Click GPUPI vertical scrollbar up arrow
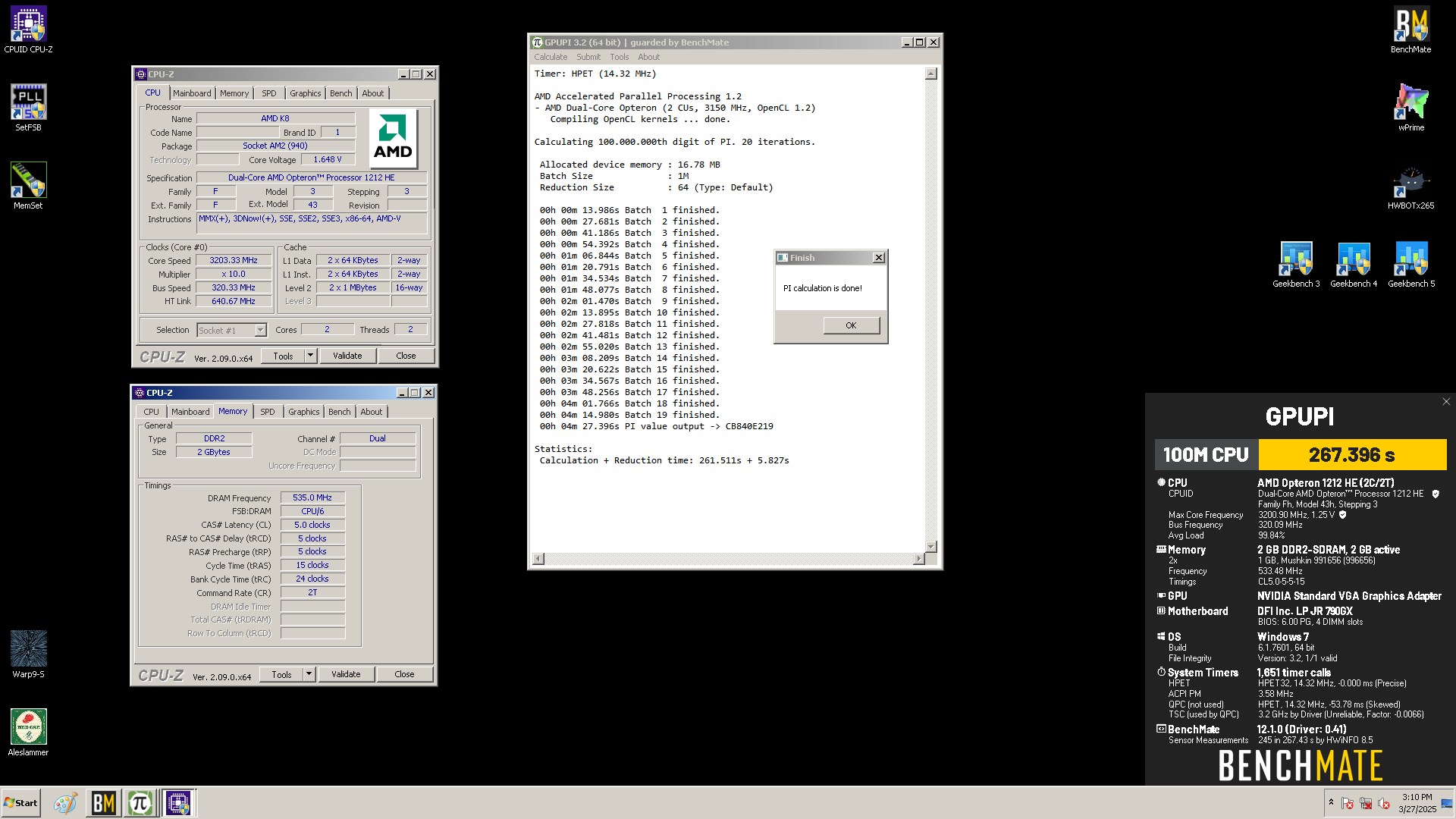 coord(931,74)
